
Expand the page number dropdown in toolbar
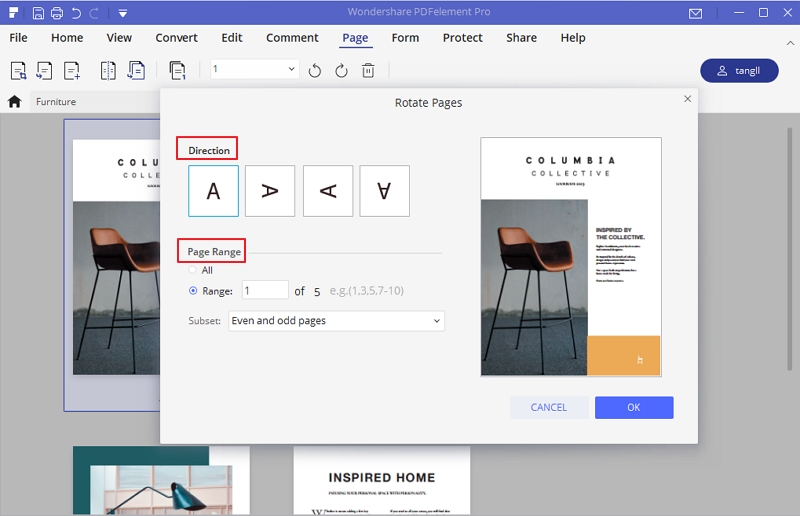click(x=292, y=69)
